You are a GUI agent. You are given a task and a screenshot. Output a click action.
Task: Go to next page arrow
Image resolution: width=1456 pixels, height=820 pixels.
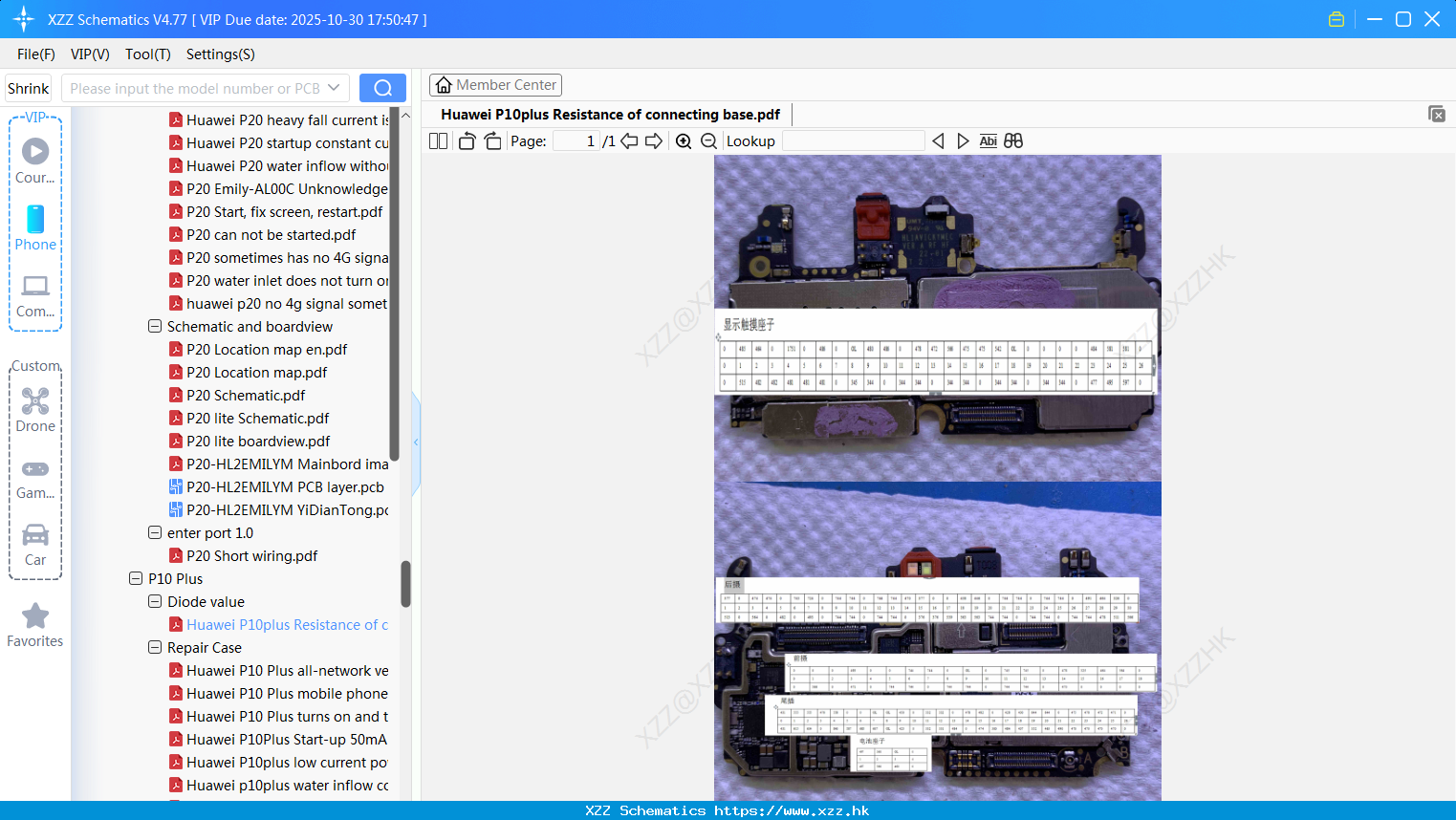click(x=654, y=141)
